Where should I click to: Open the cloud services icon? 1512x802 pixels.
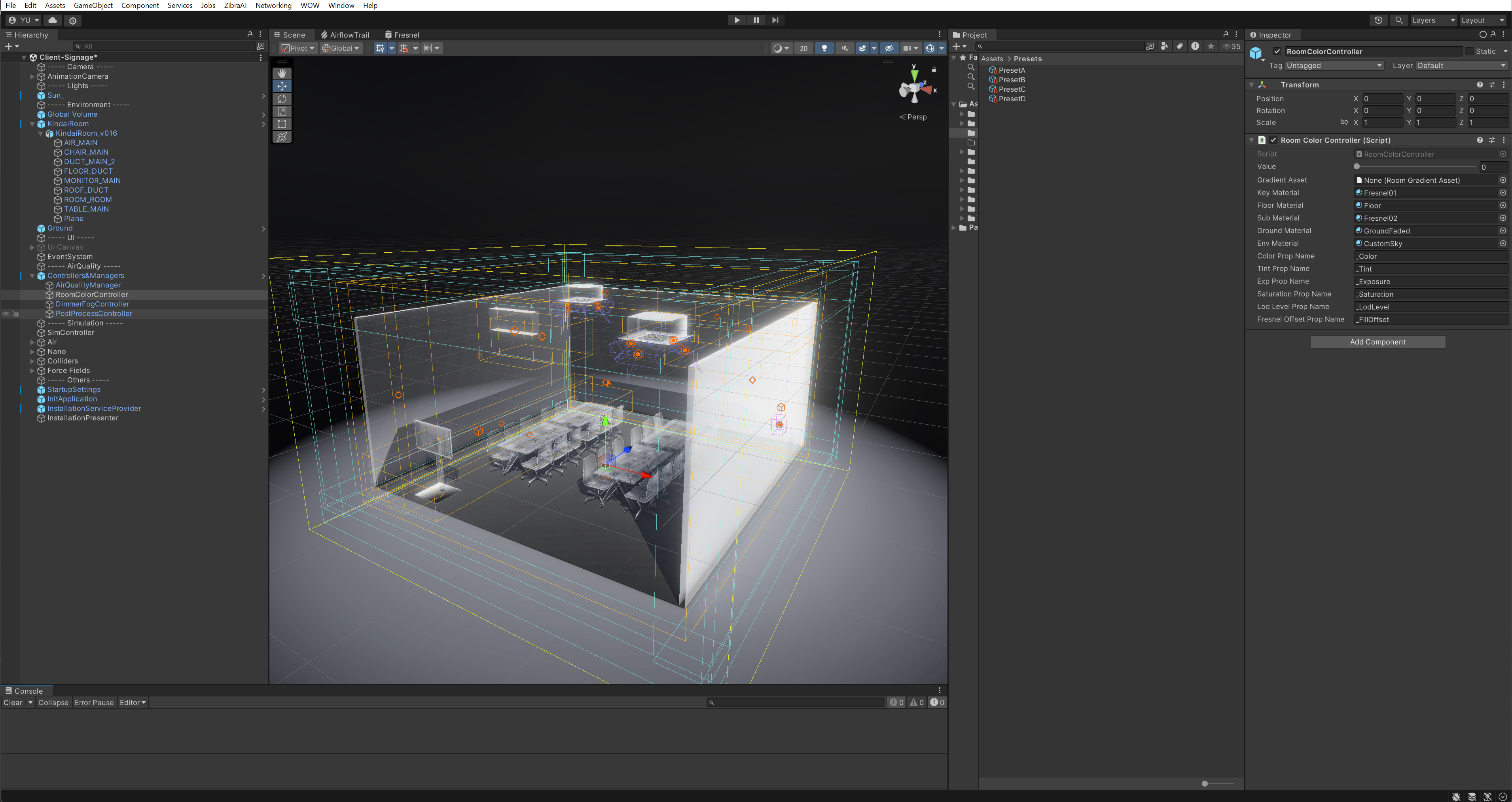point(52,20)
